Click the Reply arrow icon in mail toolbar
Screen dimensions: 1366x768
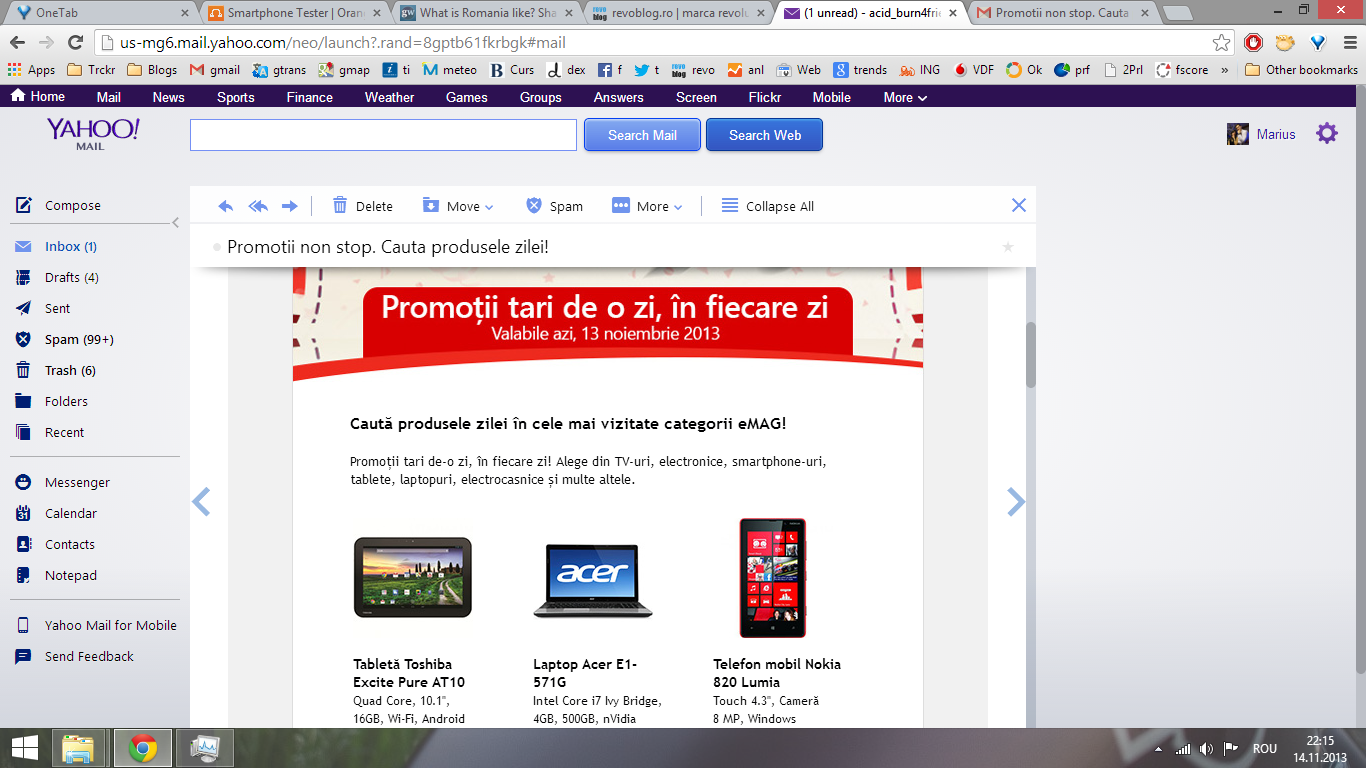(226, 206)
